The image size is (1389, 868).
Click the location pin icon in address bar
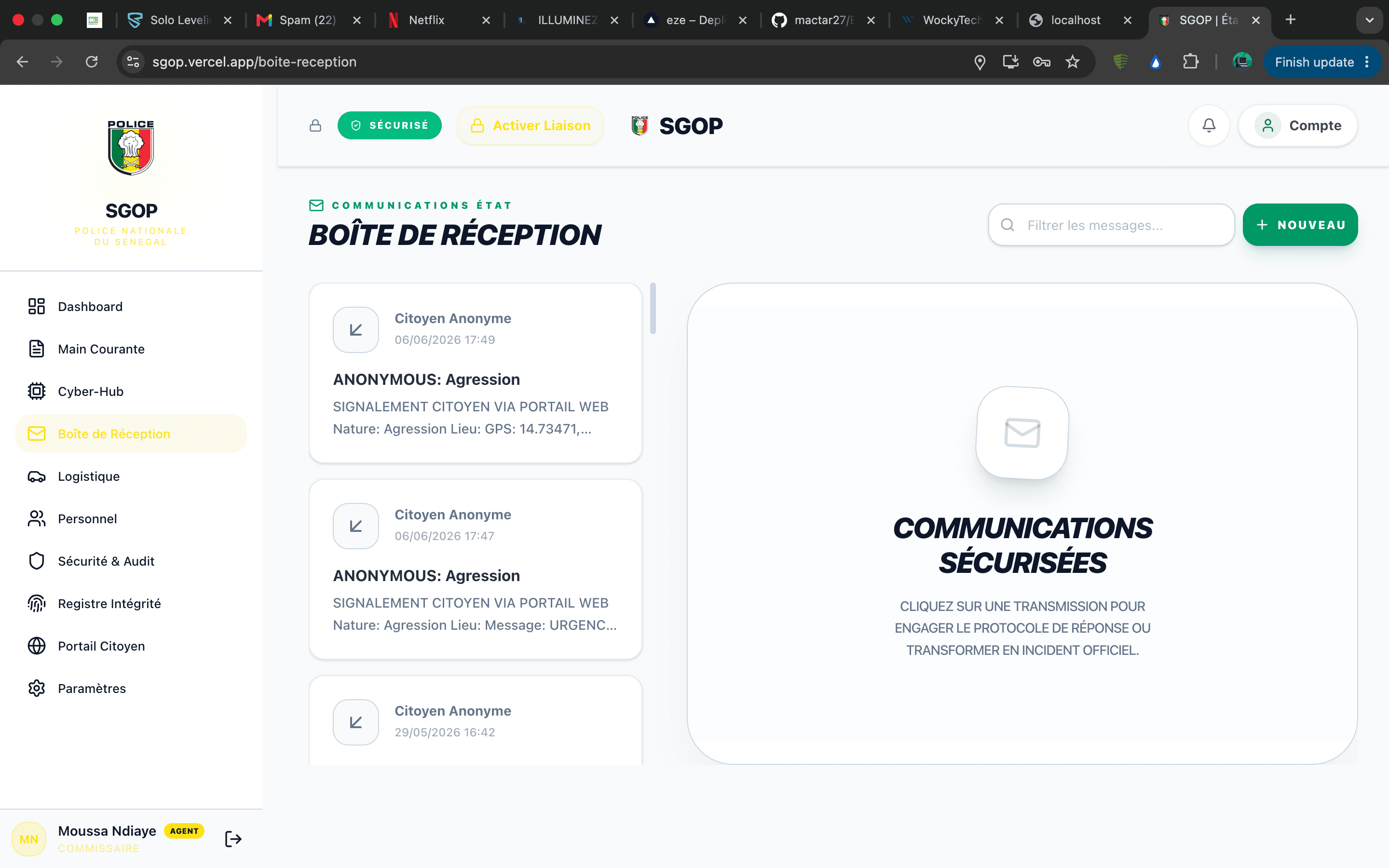point(980,62)
